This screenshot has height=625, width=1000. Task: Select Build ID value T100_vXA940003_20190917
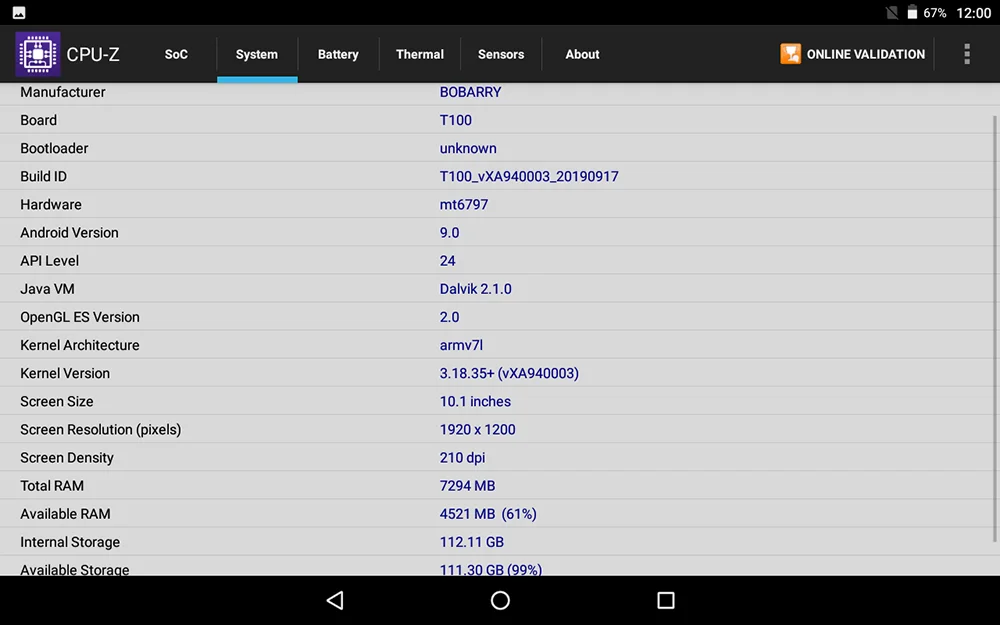pos(529,177)
